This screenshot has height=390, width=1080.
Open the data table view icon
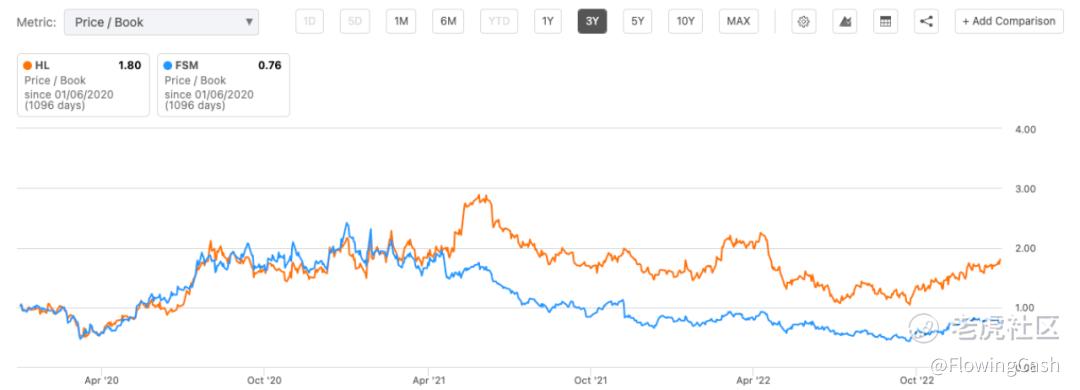[x=886, y=21]
